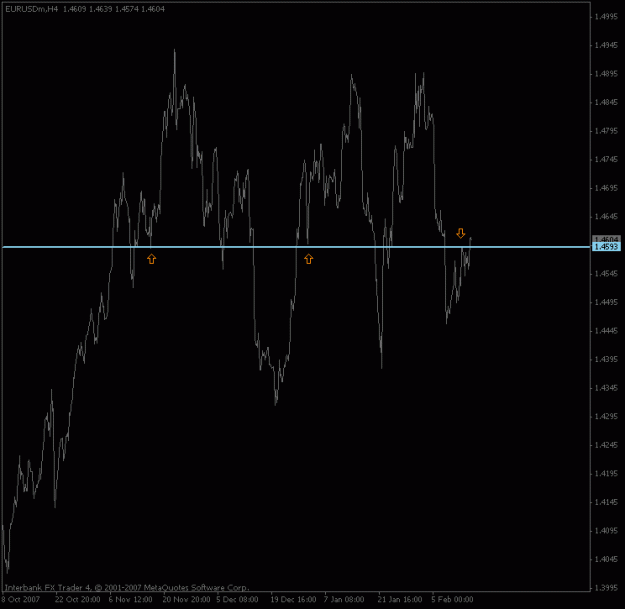
Task: Click the 1.4395 price scale label
Action: point(606,360)
